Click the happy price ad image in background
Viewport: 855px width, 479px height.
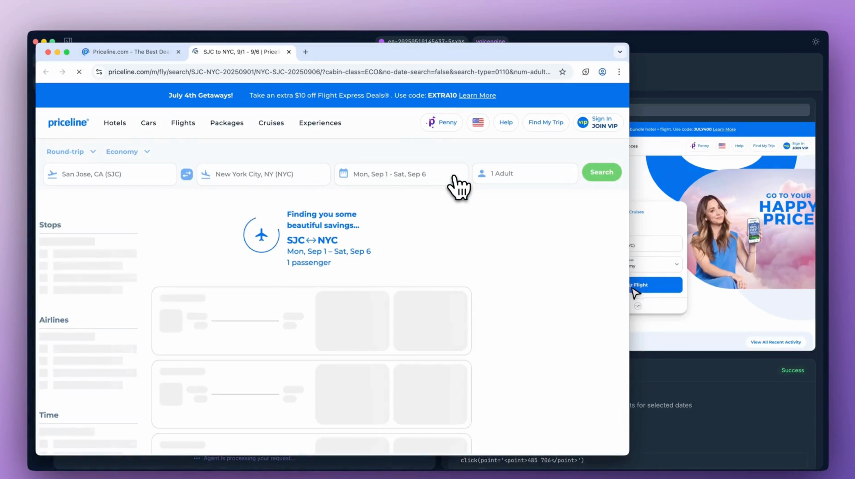point(750,229)
